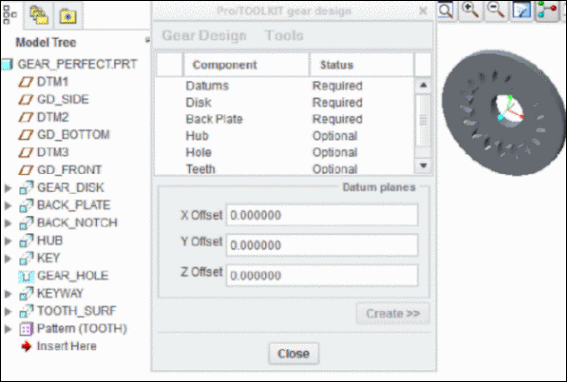Click the zoom in magnifier icon
567x382 pixels.
coord(470,10)
